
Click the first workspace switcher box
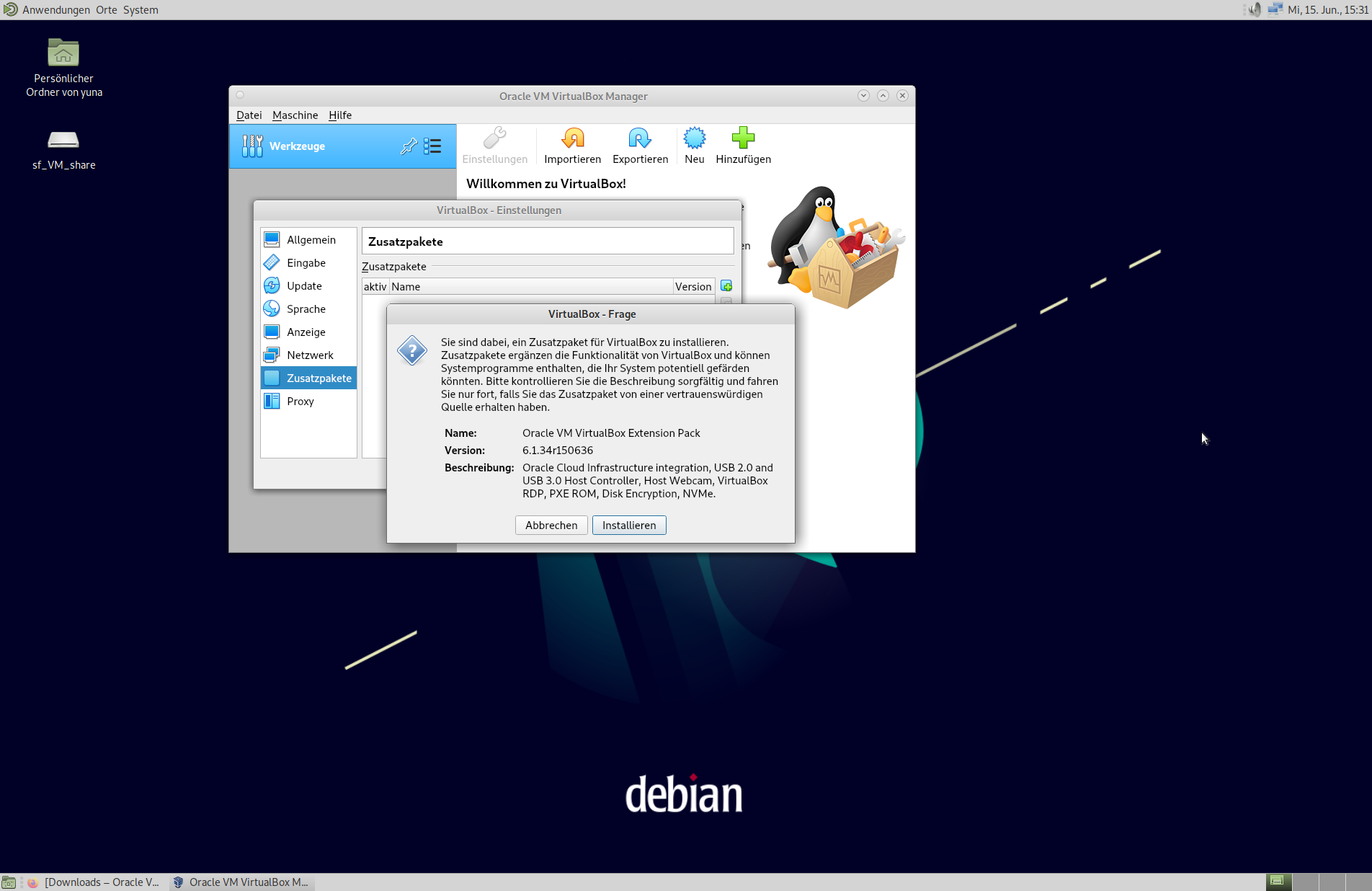pos(1278,882)
